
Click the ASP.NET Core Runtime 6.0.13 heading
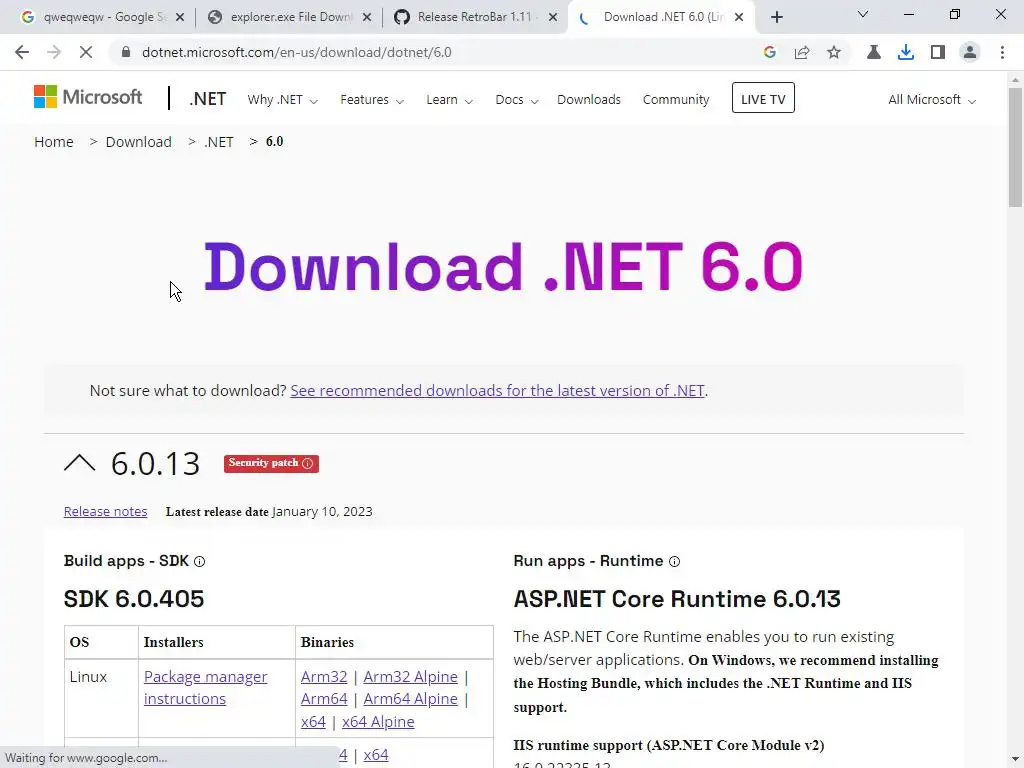point(677,599)
